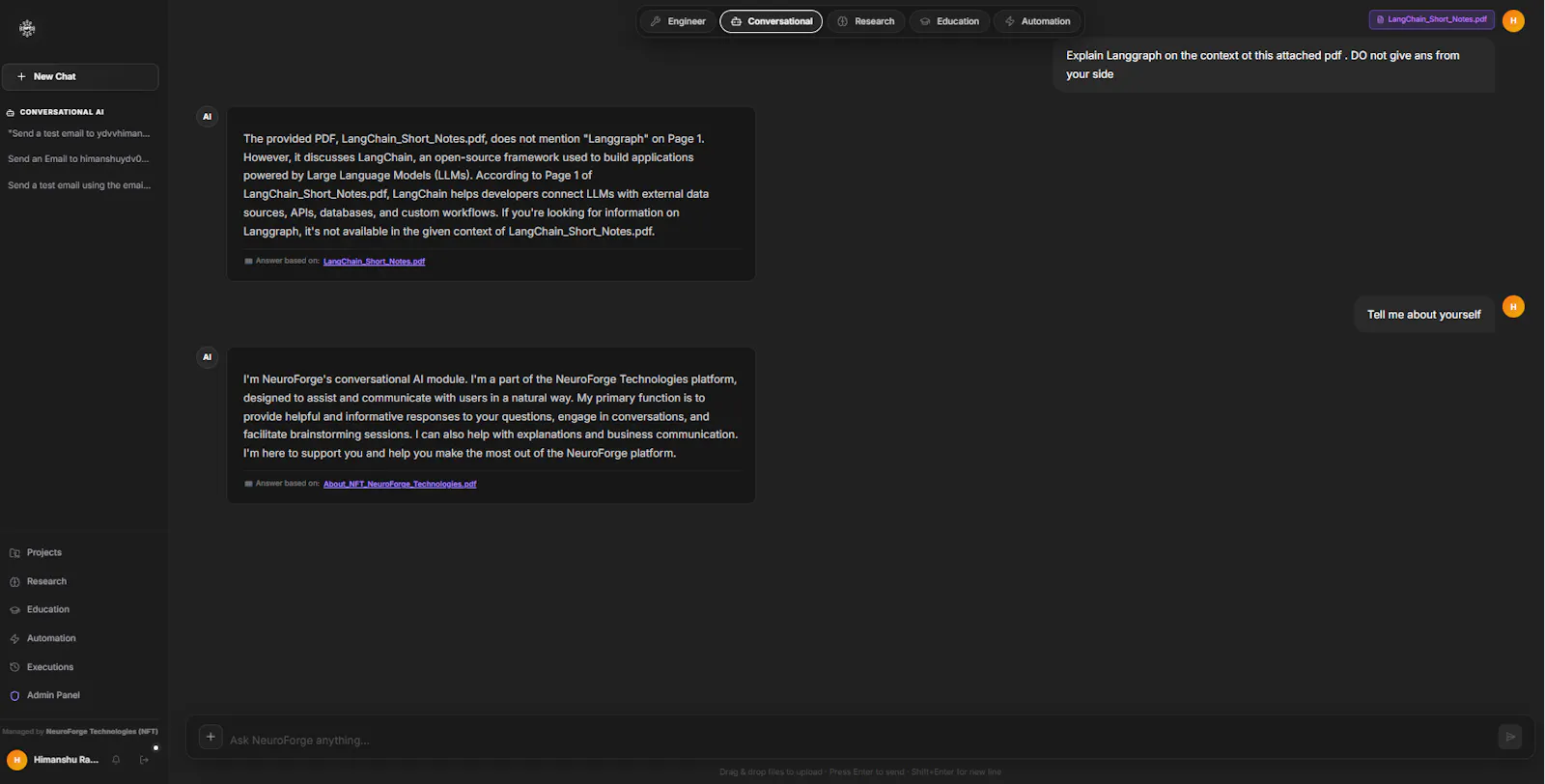The image size is (1545, 784).
Task: Switch to the Education mode tab
Action: pyautogui.click(x=949, y=21)
